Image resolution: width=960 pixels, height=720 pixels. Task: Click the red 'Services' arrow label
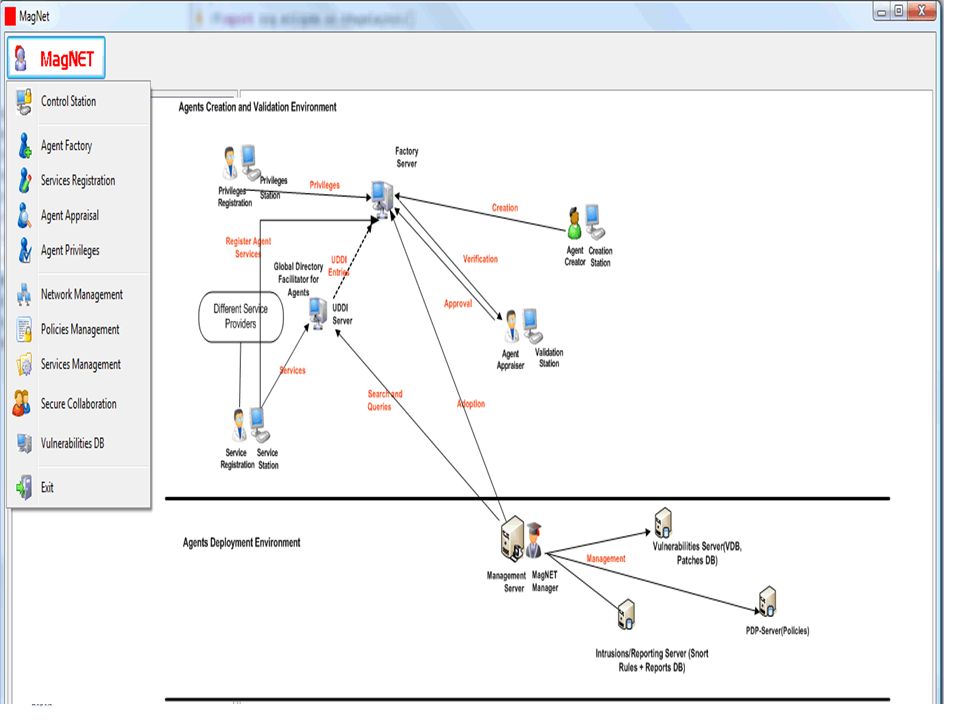point(293,370)
